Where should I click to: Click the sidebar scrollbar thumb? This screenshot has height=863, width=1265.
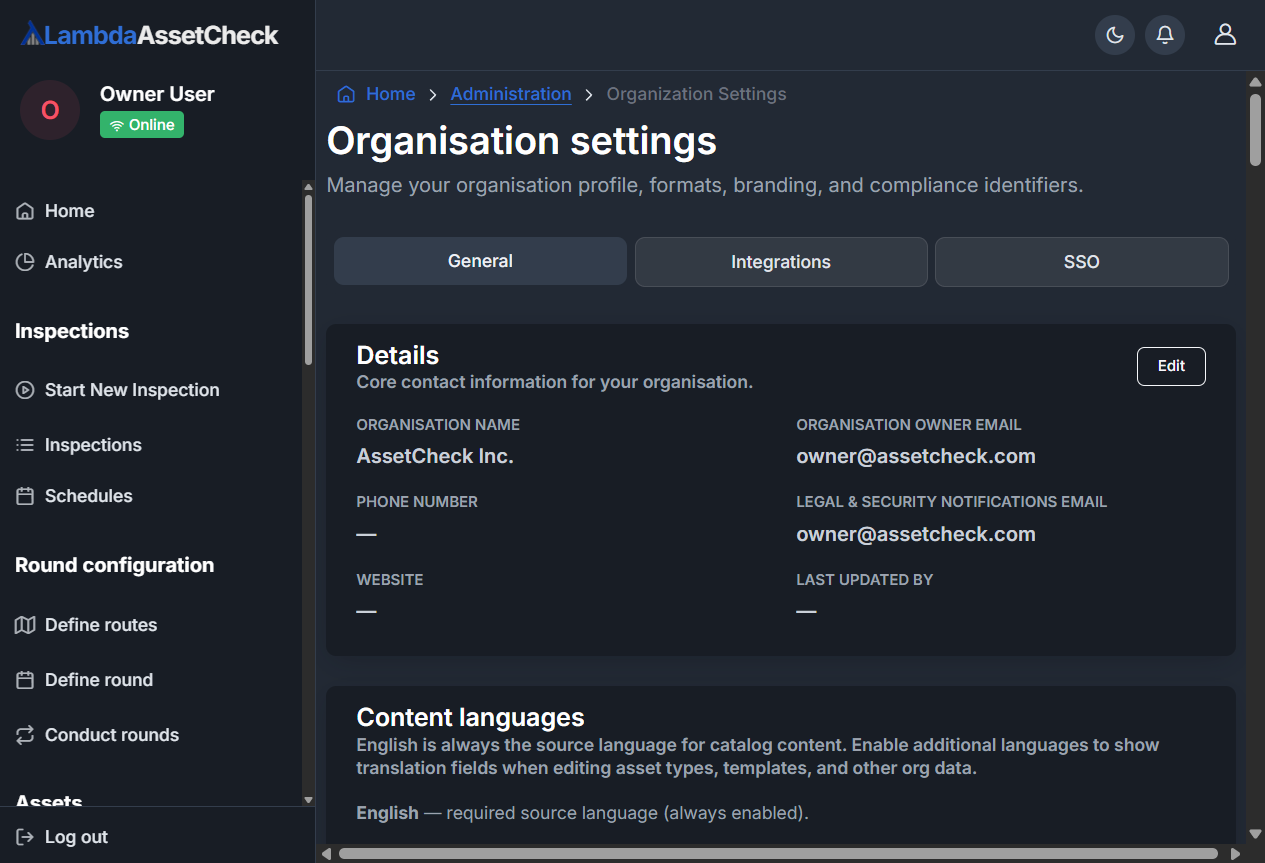308,280
